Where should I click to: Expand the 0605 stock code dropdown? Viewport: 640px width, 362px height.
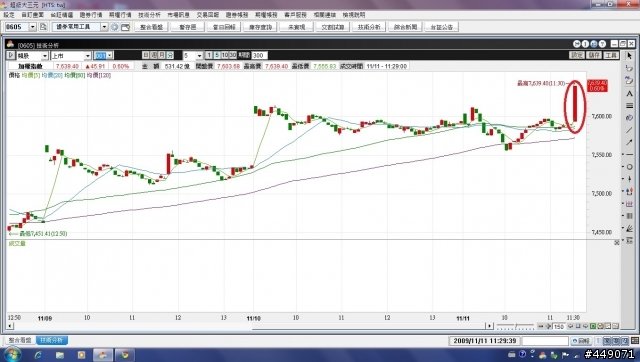tap(32, 27)
